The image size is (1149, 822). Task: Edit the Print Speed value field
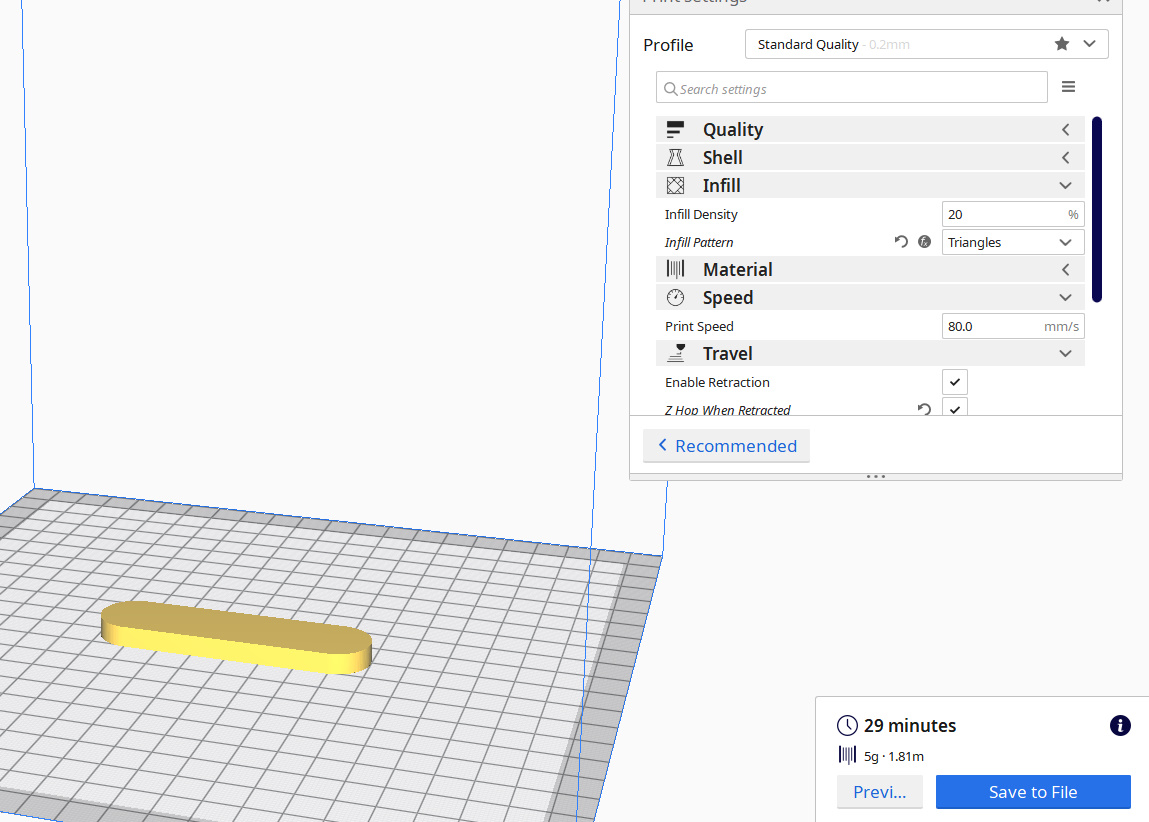1013,326
